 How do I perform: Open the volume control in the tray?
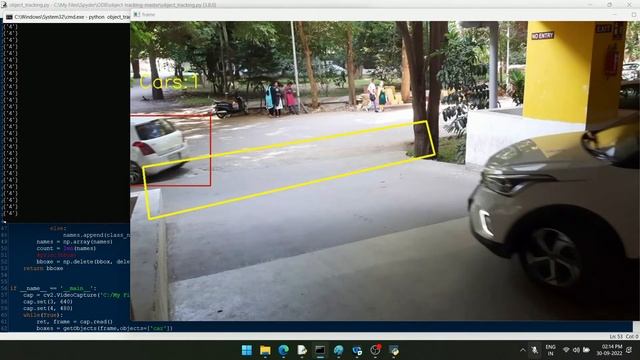coord(576,350)
